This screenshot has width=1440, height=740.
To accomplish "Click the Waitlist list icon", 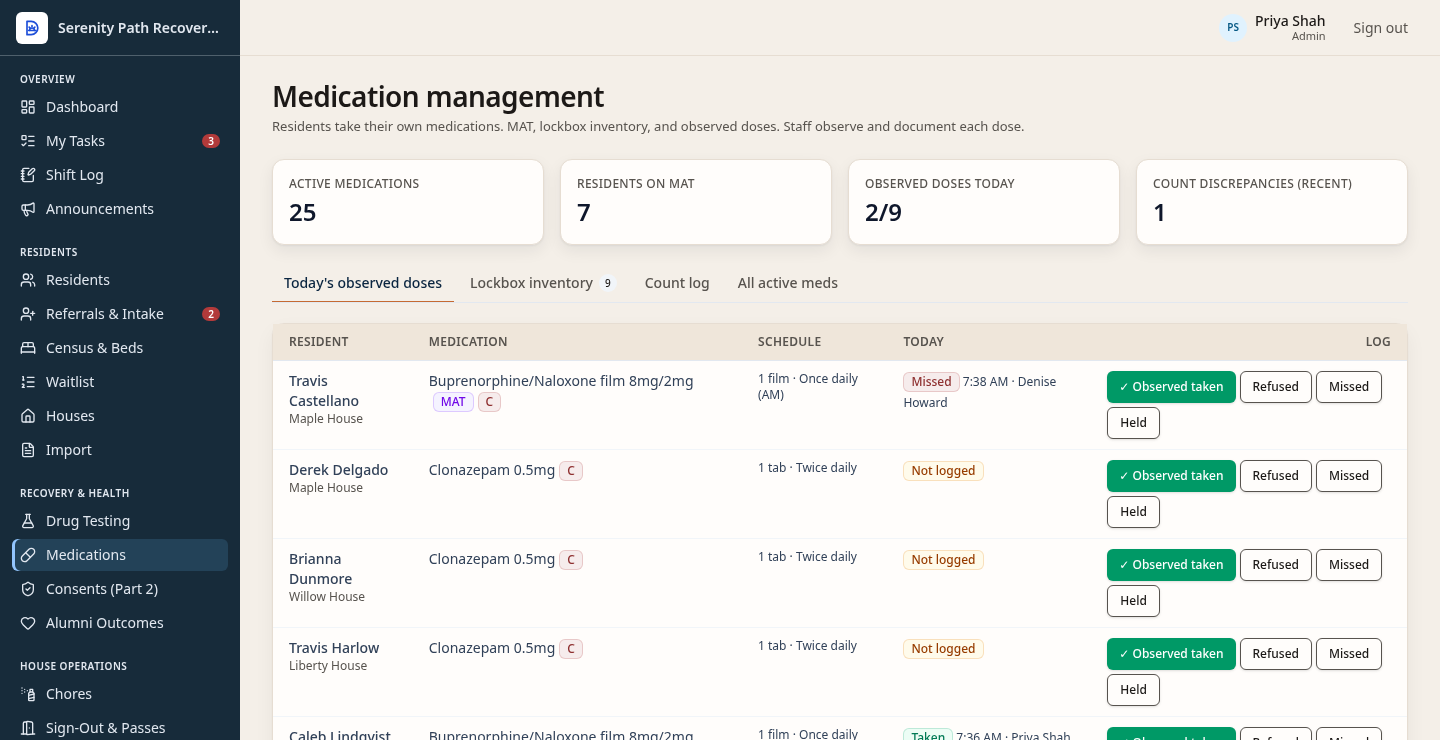I will point(28,382).
